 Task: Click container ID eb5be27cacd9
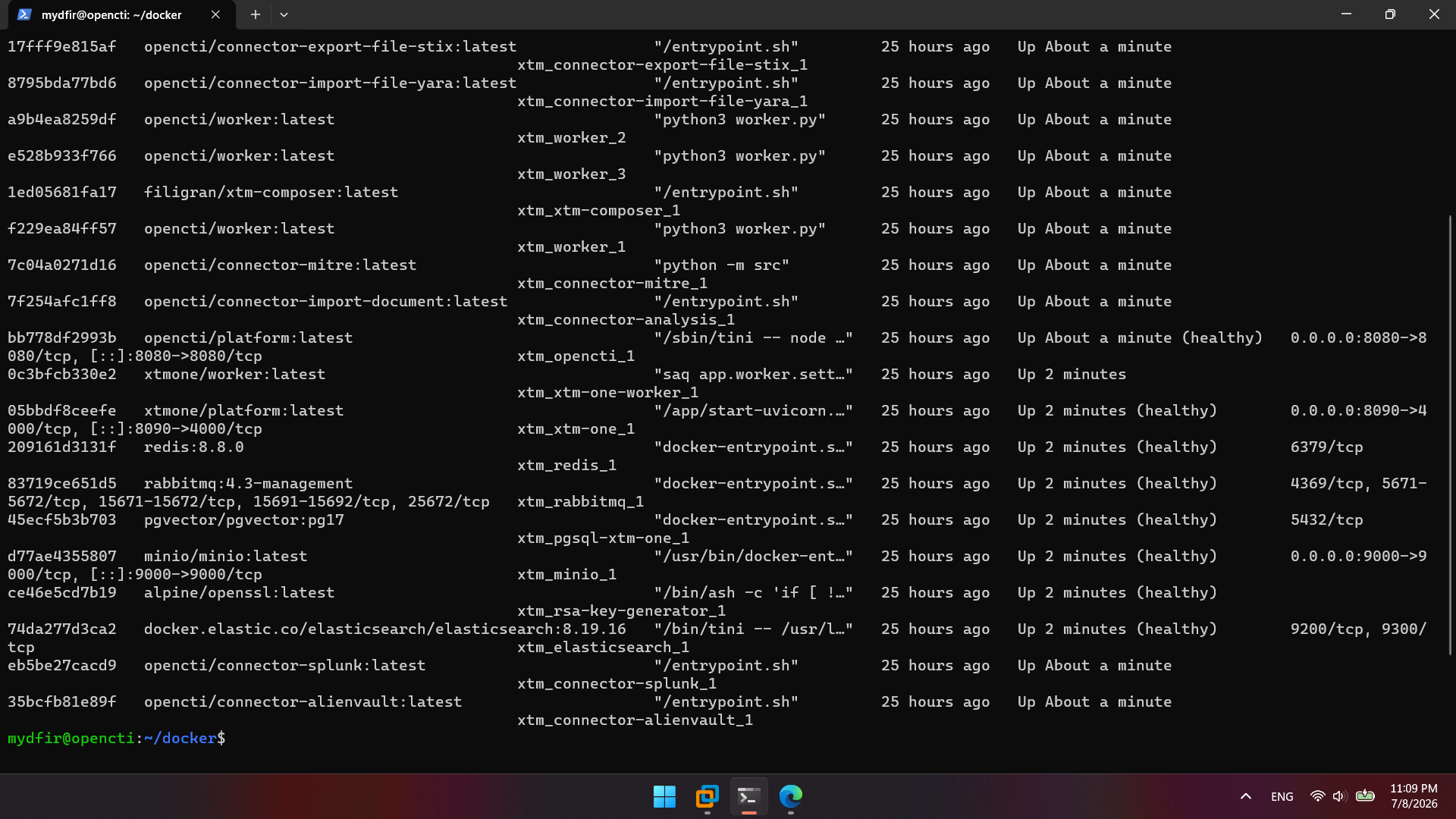pyautogui.click(x=62, y=665)
